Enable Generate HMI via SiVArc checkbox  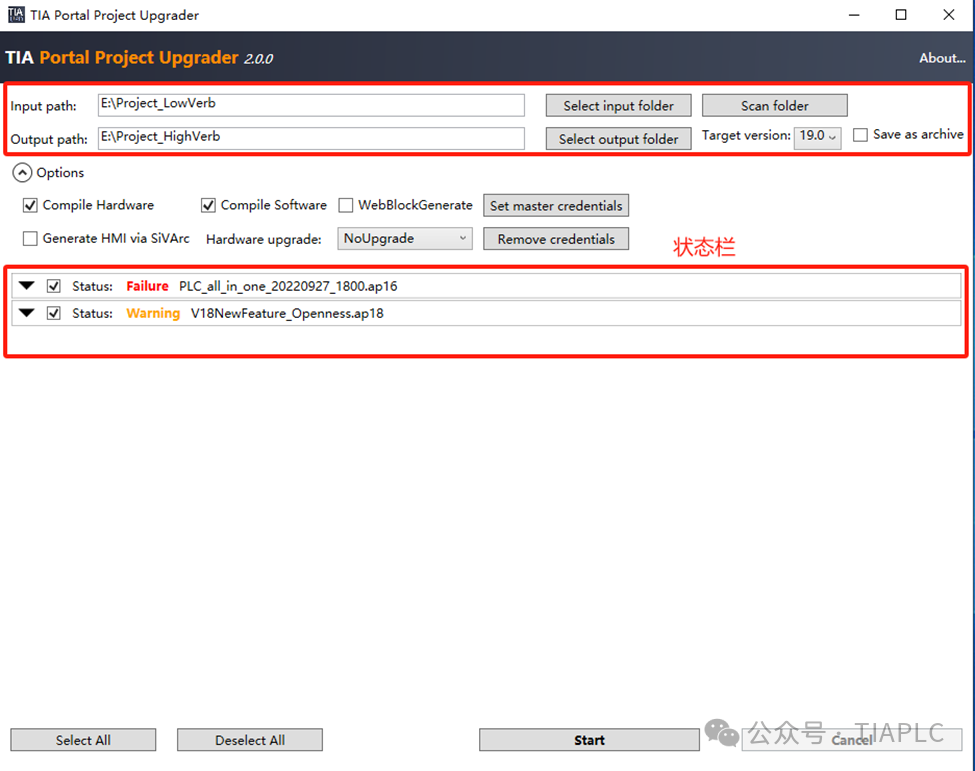30,239
